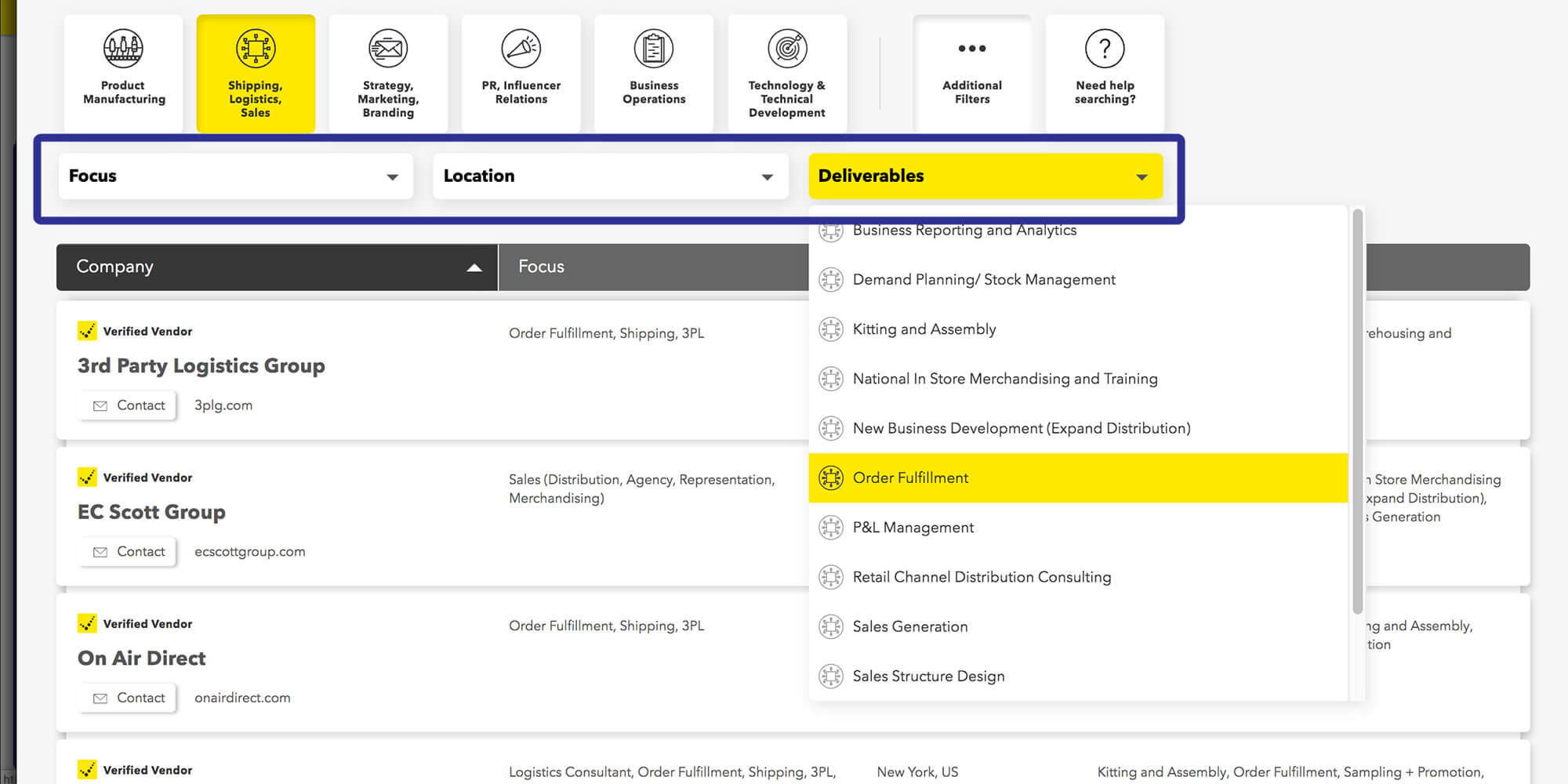Select the Business Operations clipboard icon
This screenshot has width=1568, height=784.
pos(654,49)
